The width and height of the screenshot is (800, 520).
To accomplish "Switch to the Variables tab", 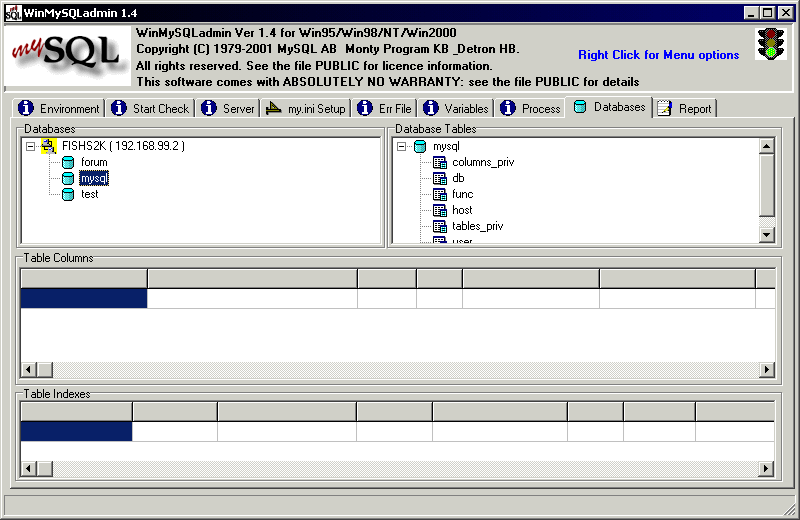I will (x=456, y=108).
